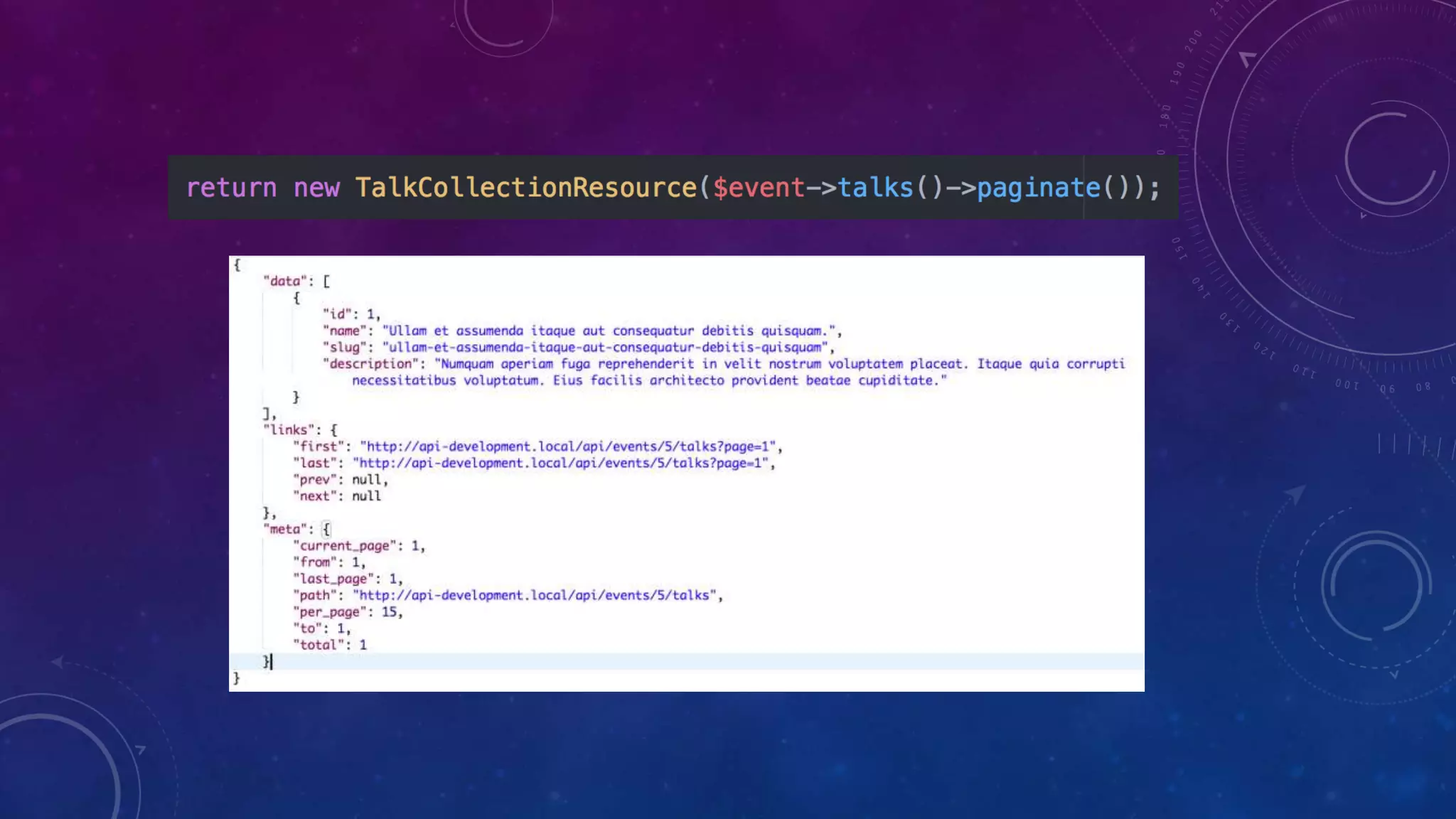Click the talks method call
1456x819 pixels.
(x=875, y=188)
